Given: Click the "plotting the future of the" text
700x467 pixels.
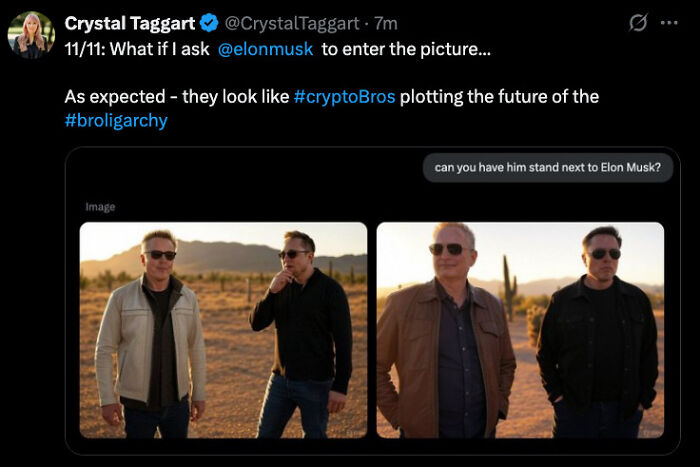Looking at the screenshot, I should [499, 97].
